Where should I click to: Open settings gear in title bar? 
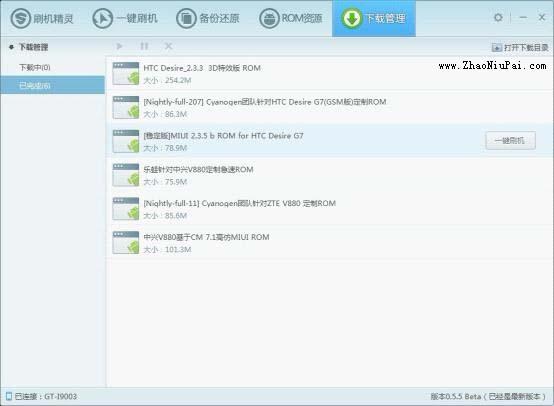point(498,17)
